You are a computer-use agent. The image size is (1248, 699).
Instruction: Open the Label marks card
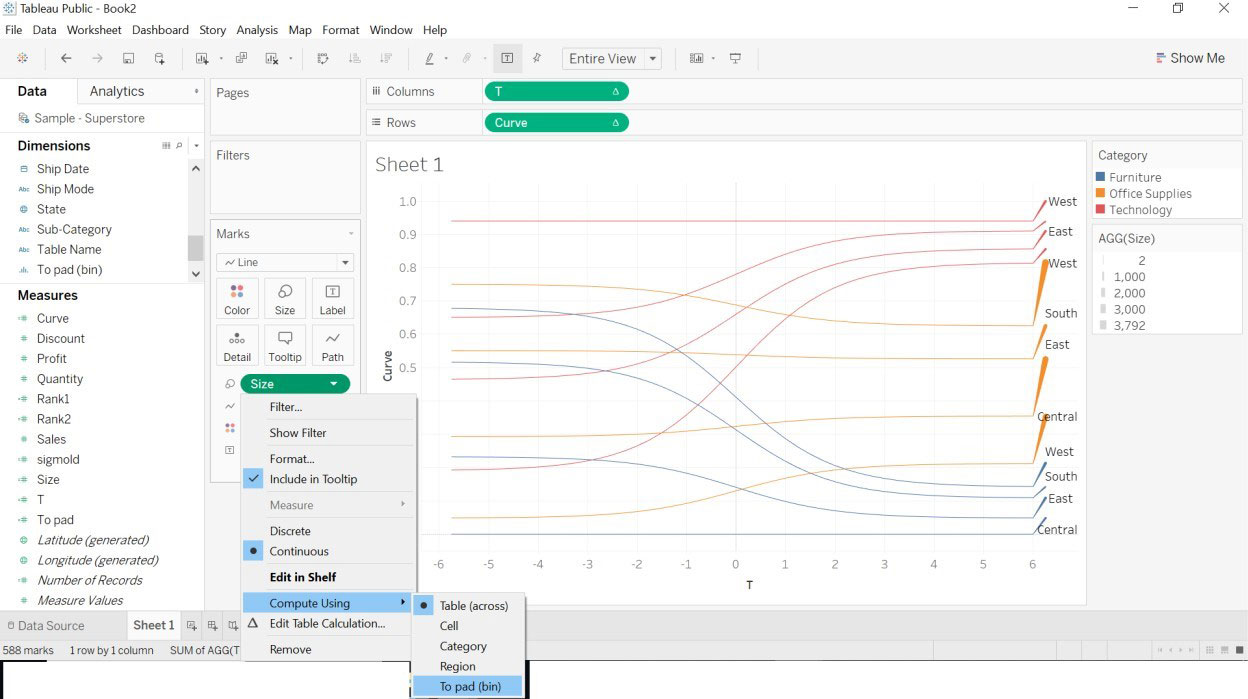point(333,298)
